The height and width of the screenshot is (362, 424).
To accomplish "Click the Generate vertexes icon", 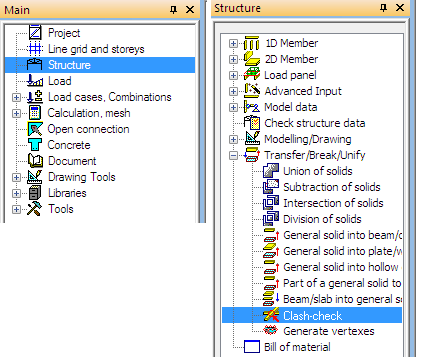I will click(270, 331).
